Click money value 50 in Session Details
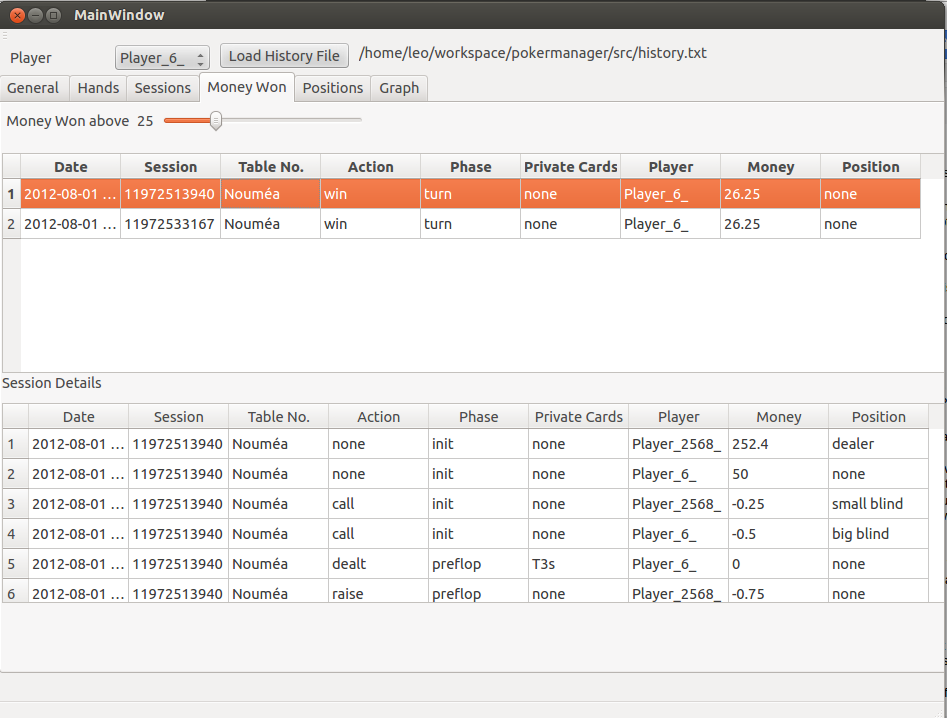The width and height of the screenshot is (947, 718). tap(778, 474)
